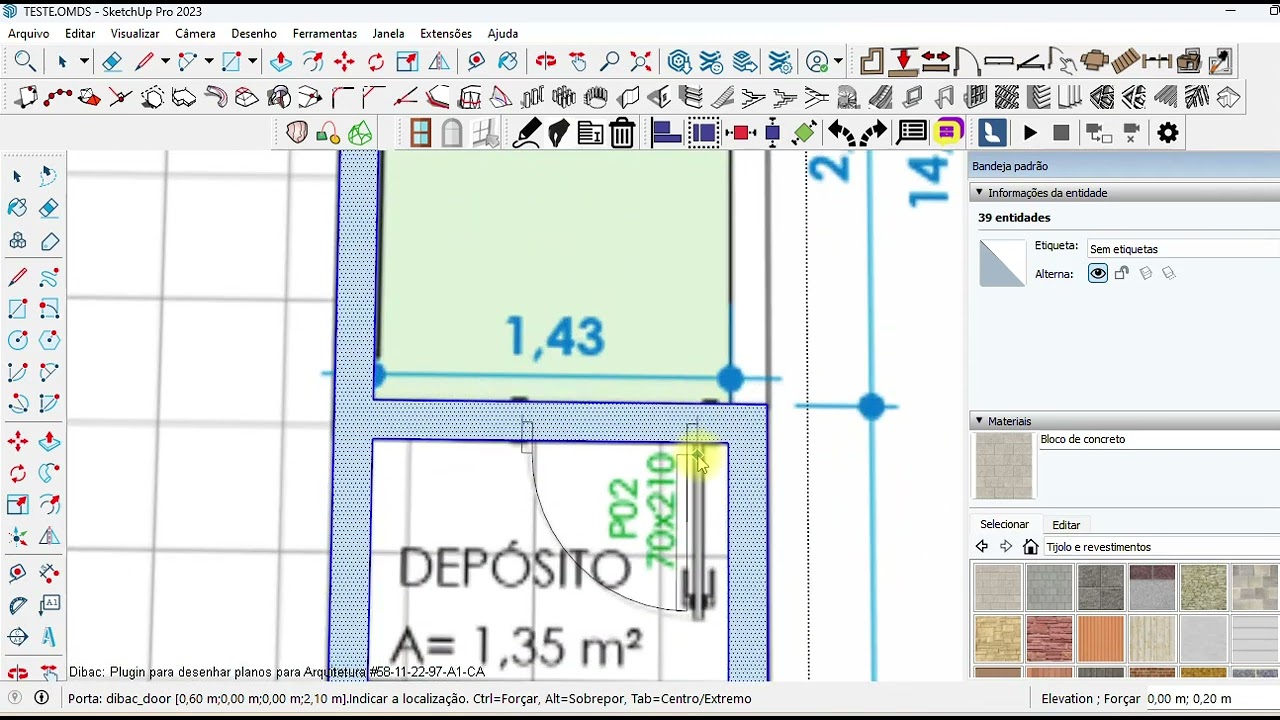Select the Rotate tool in top toolbar
Screen dimensions: 1280x720
[376, 62]
